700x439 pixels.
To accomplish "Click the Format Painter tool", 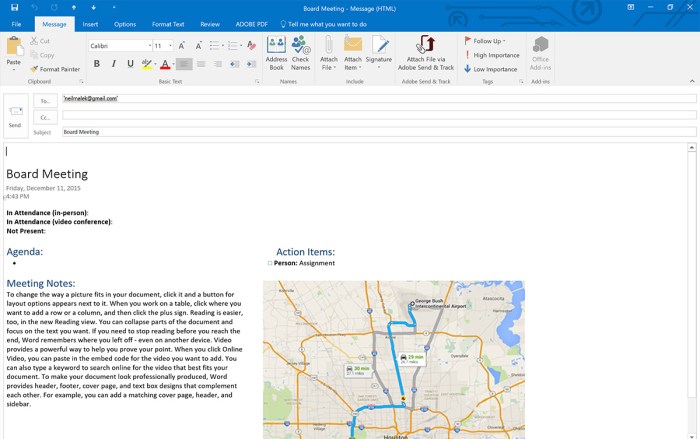I will click(x=55, y=69).
